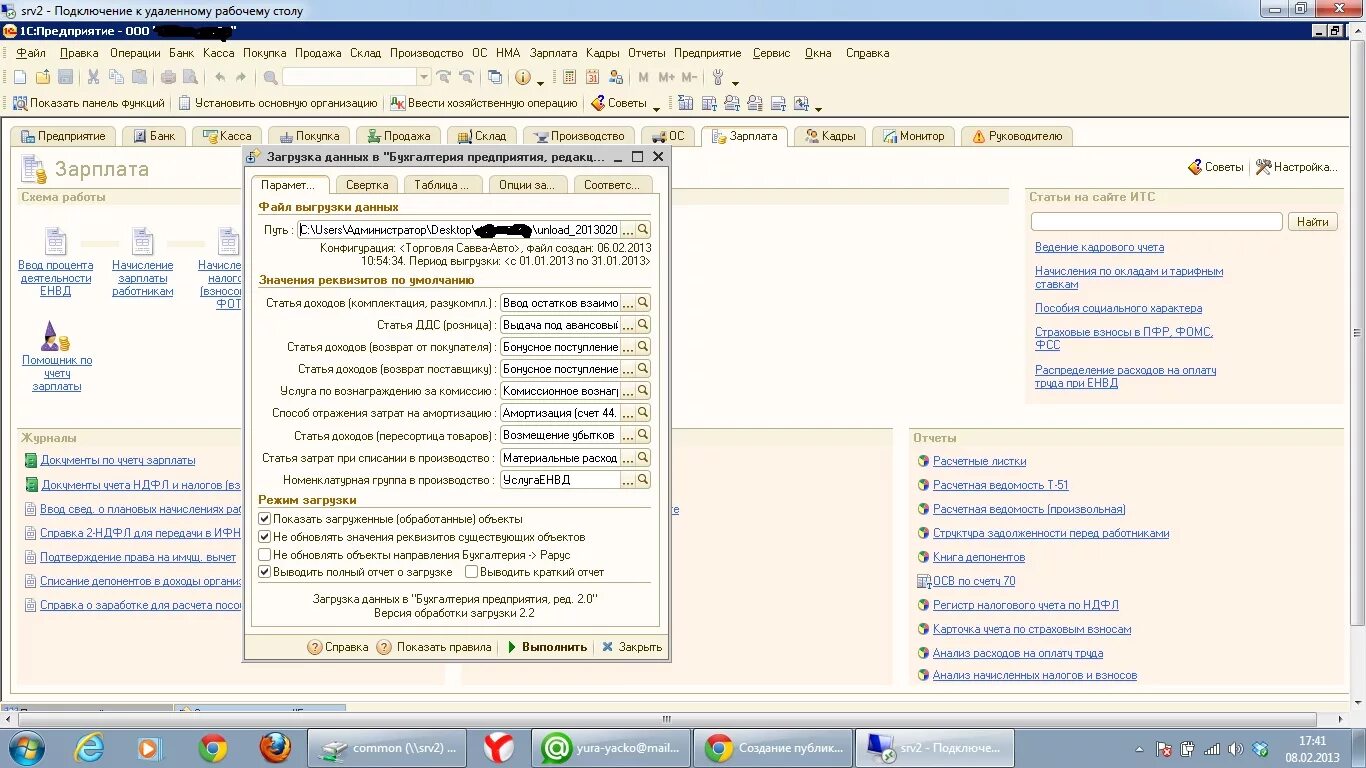The width and height of the screenshot is (1366, 768).
Task: Click magnifier next to Статья ДДС (розница)
Action: (x=643, y=325)
